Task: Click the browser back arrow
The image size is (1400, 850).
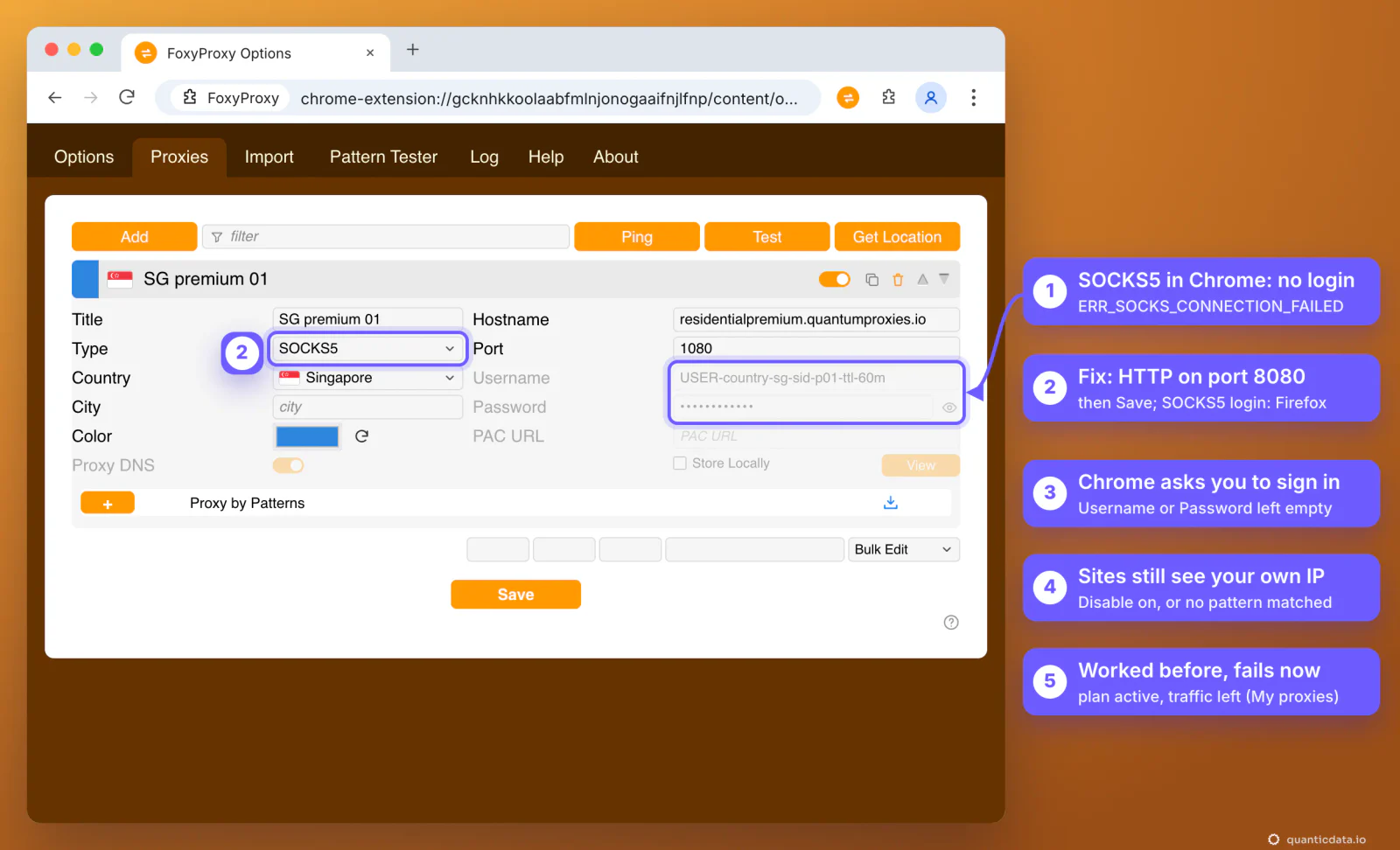Action: click(54, 97)
